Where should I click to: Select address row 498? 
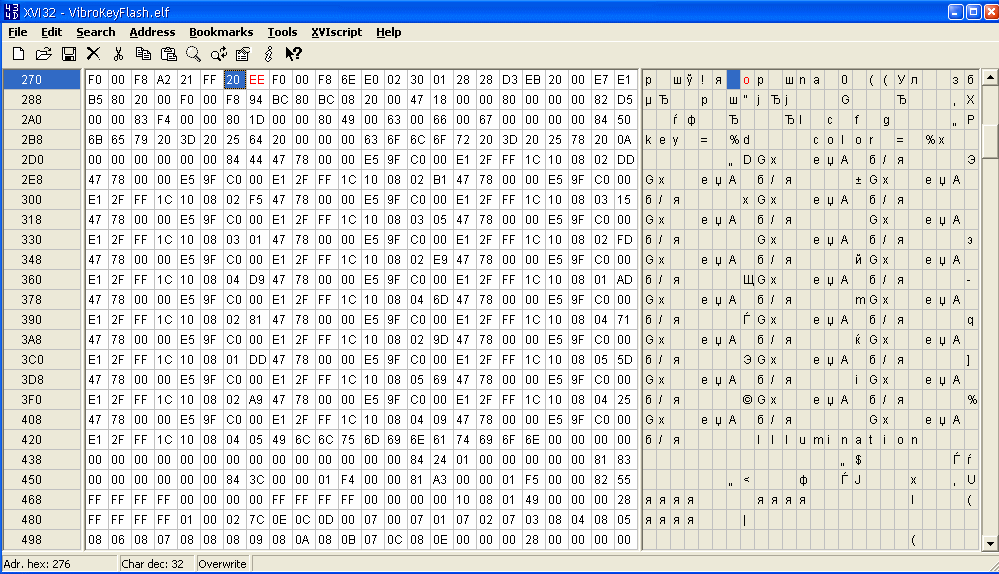(x=42, y=540)
